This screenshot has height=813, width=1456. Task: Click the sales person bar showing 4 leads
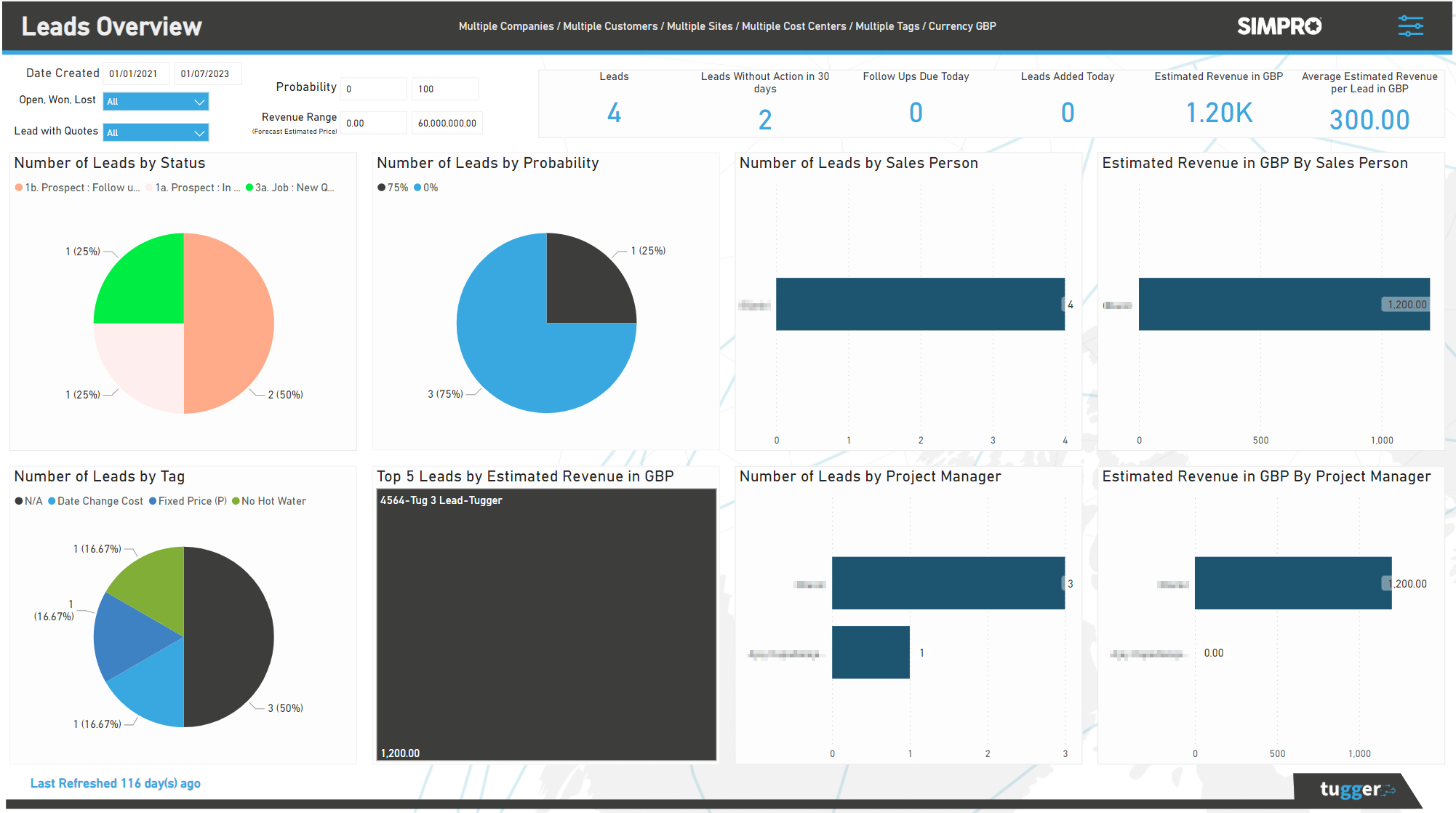[920, 304]
